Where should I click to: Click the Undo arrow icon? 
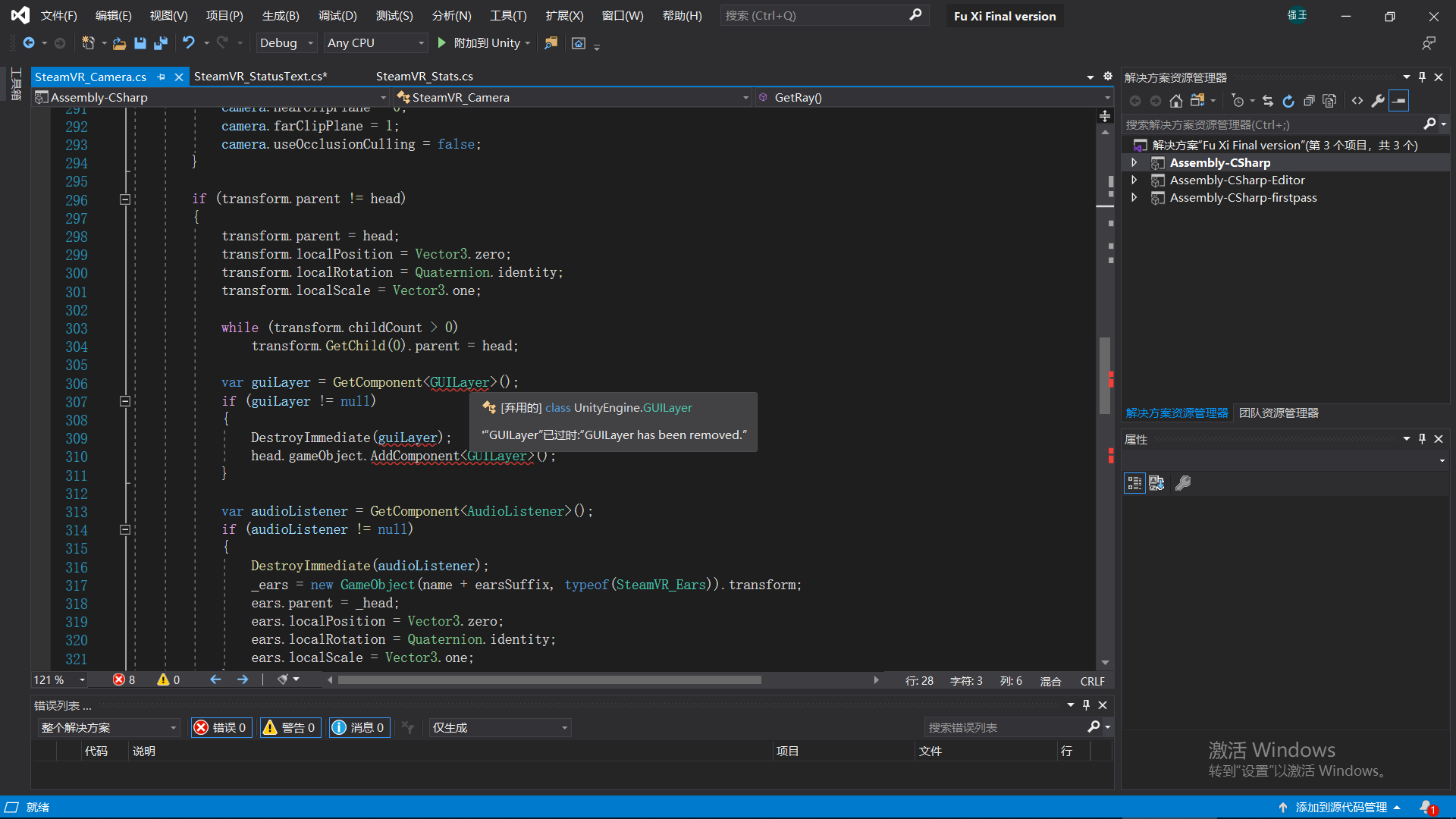point(189,43)
